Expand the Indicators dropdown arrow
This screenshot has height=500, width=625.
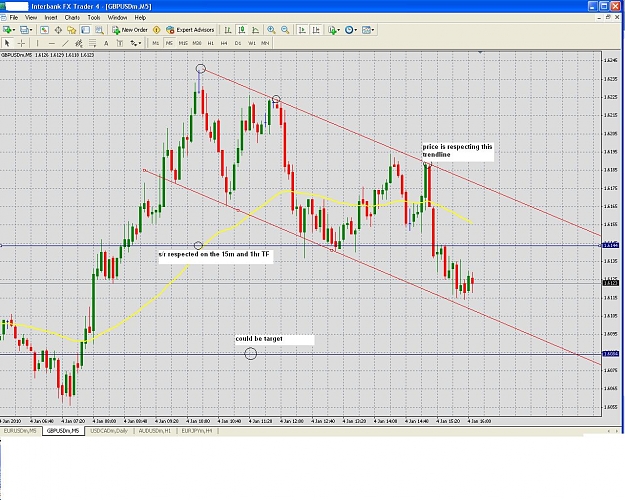[x=339, y=30]
